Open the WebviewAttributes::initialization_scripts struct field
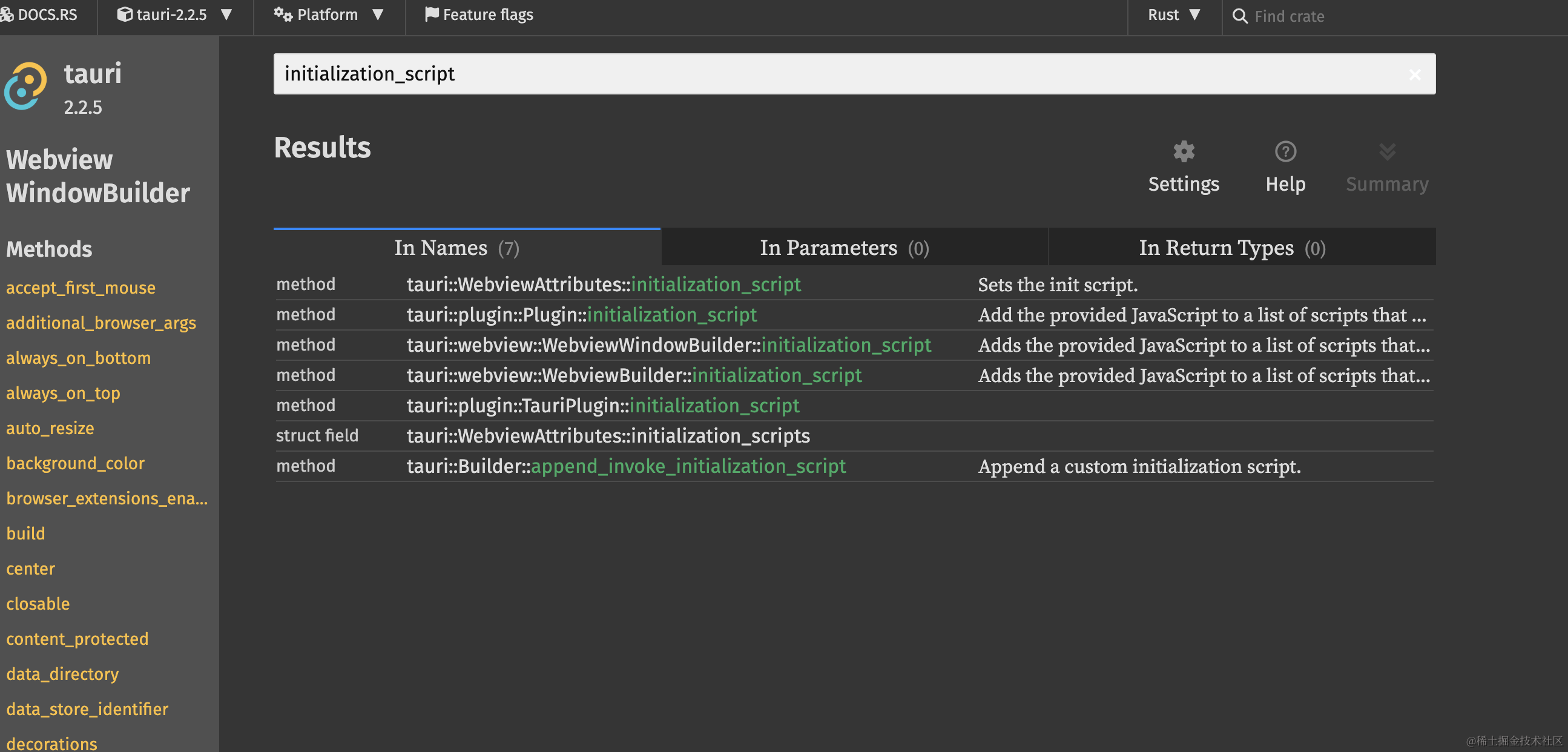The width and height of the screenshot is (1568, 752). pyautogui.click(x=607, y=436)
